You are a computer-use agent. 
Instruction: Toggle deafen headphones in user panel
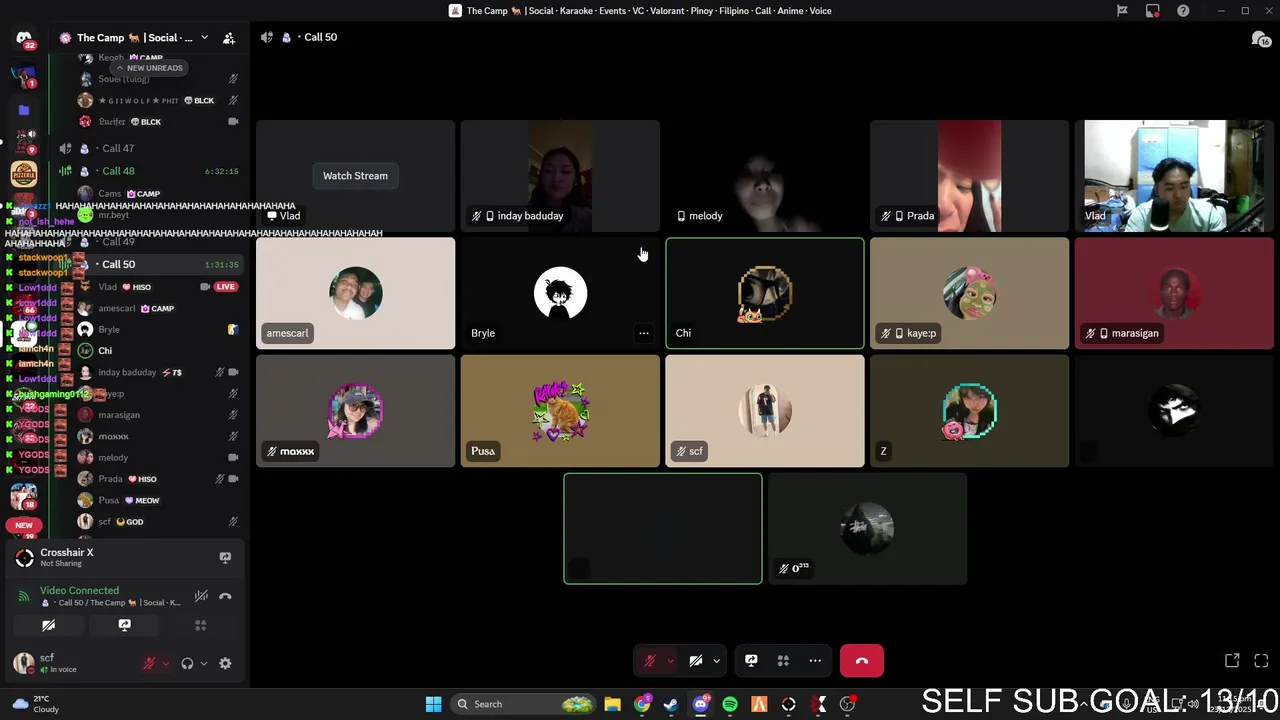[x=187, y=663]
